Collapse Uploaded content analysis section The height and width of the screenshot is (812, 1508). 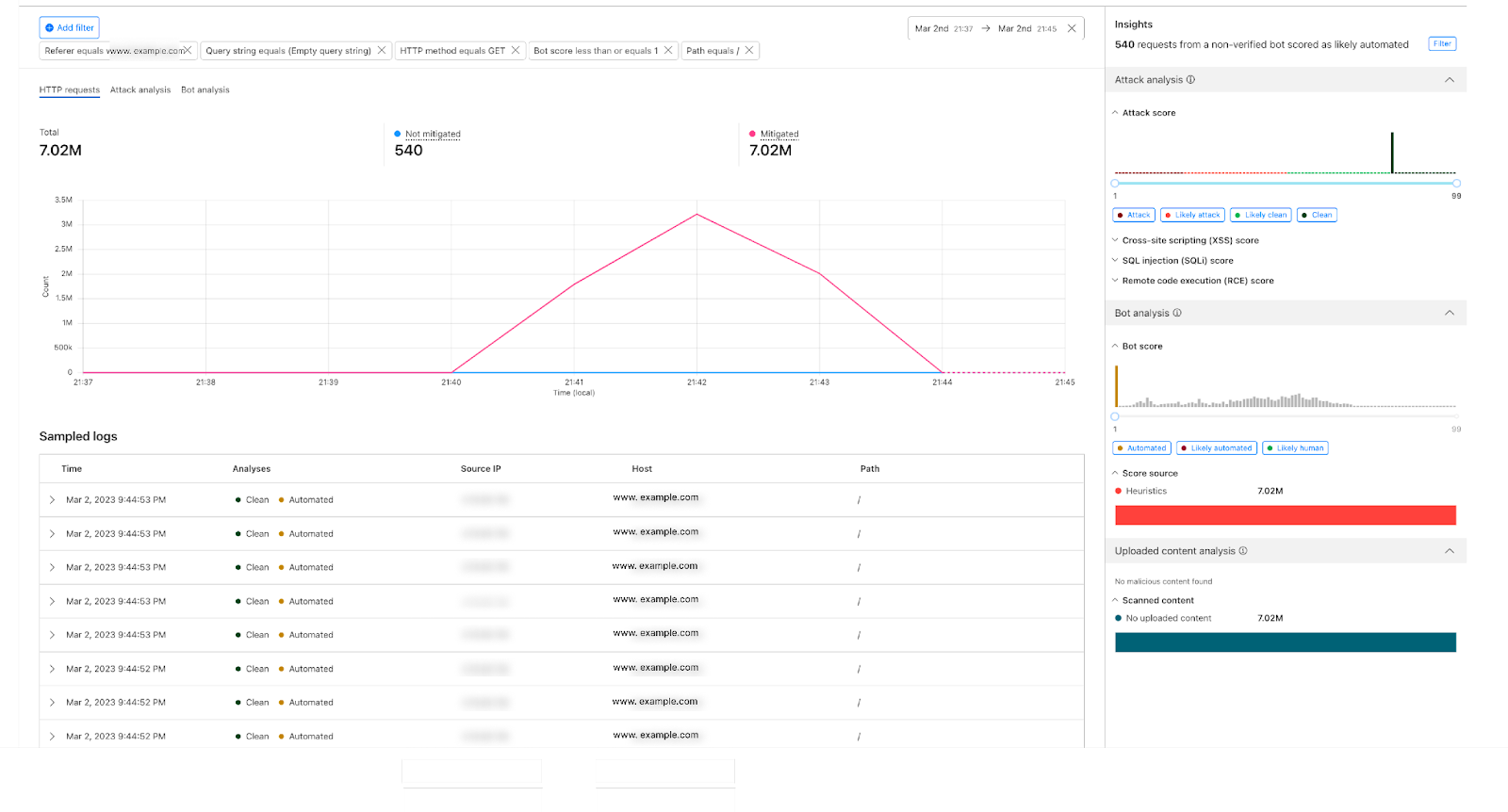click(x=1450, y=551)
